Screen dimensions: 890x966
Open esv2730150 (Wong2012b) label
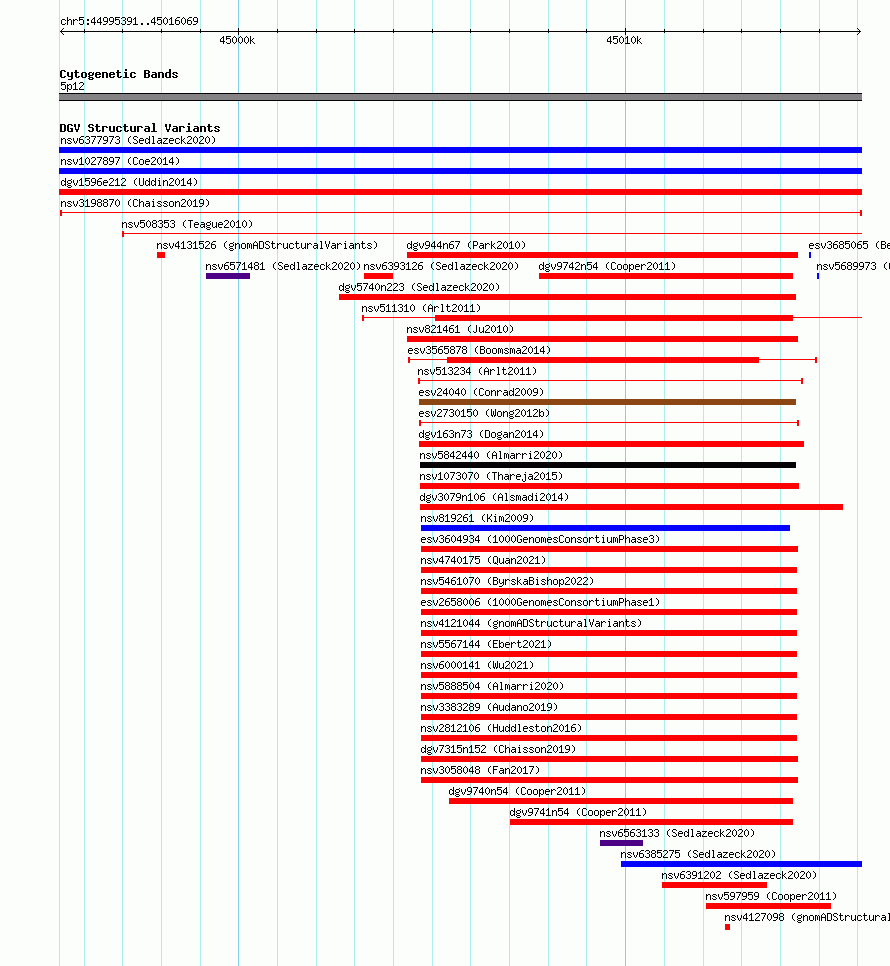484,412
